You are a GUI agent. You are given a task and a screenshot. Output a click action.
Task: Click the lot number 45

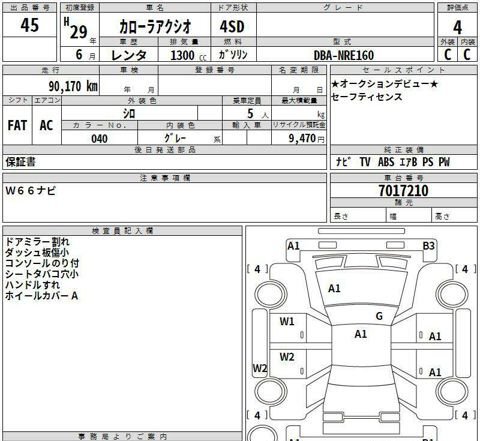click(x=30, y=25)
